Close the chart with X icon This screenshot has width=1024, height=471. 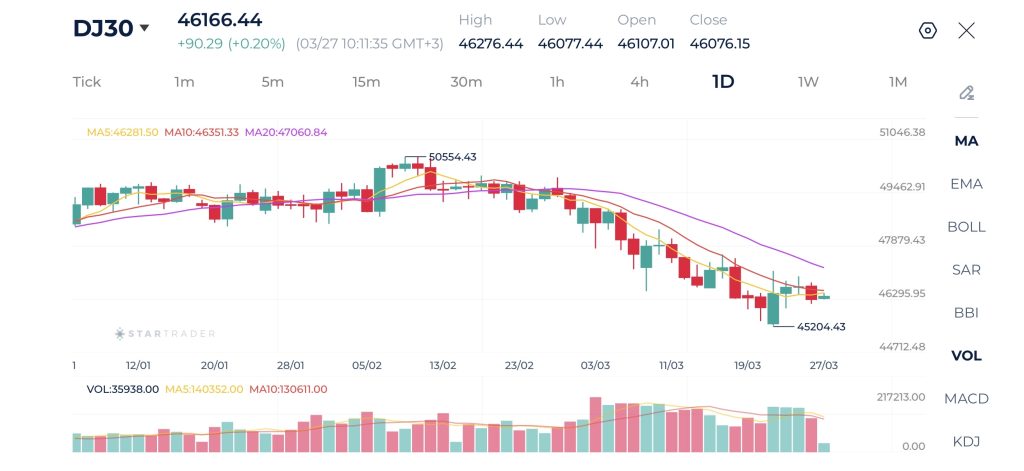966,30
